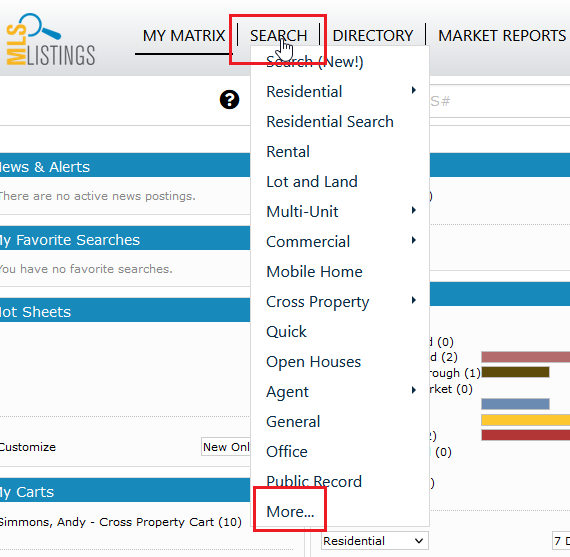The image size is (570, 557).
Task: Click the My Favorite Searches header
Action: click(x=125, y=238)
